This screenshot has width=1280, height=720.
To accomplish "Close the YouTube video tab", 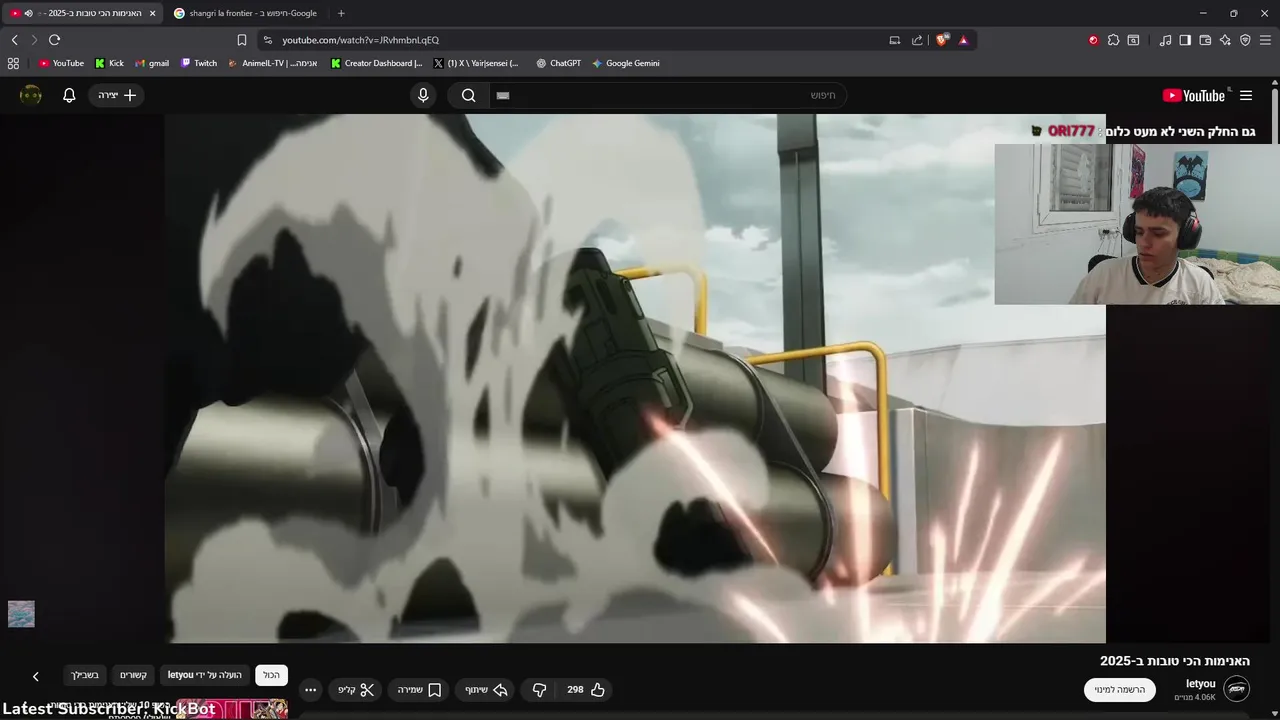I will click(153, 13).
